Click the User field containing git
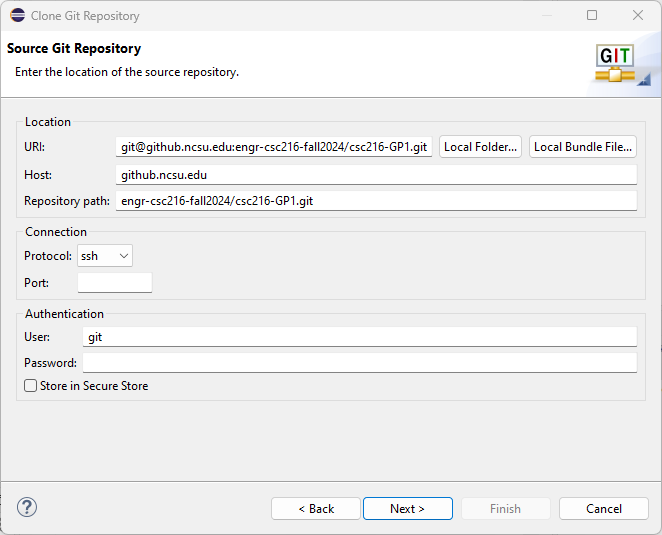The image size is (662, 535). 360,337
